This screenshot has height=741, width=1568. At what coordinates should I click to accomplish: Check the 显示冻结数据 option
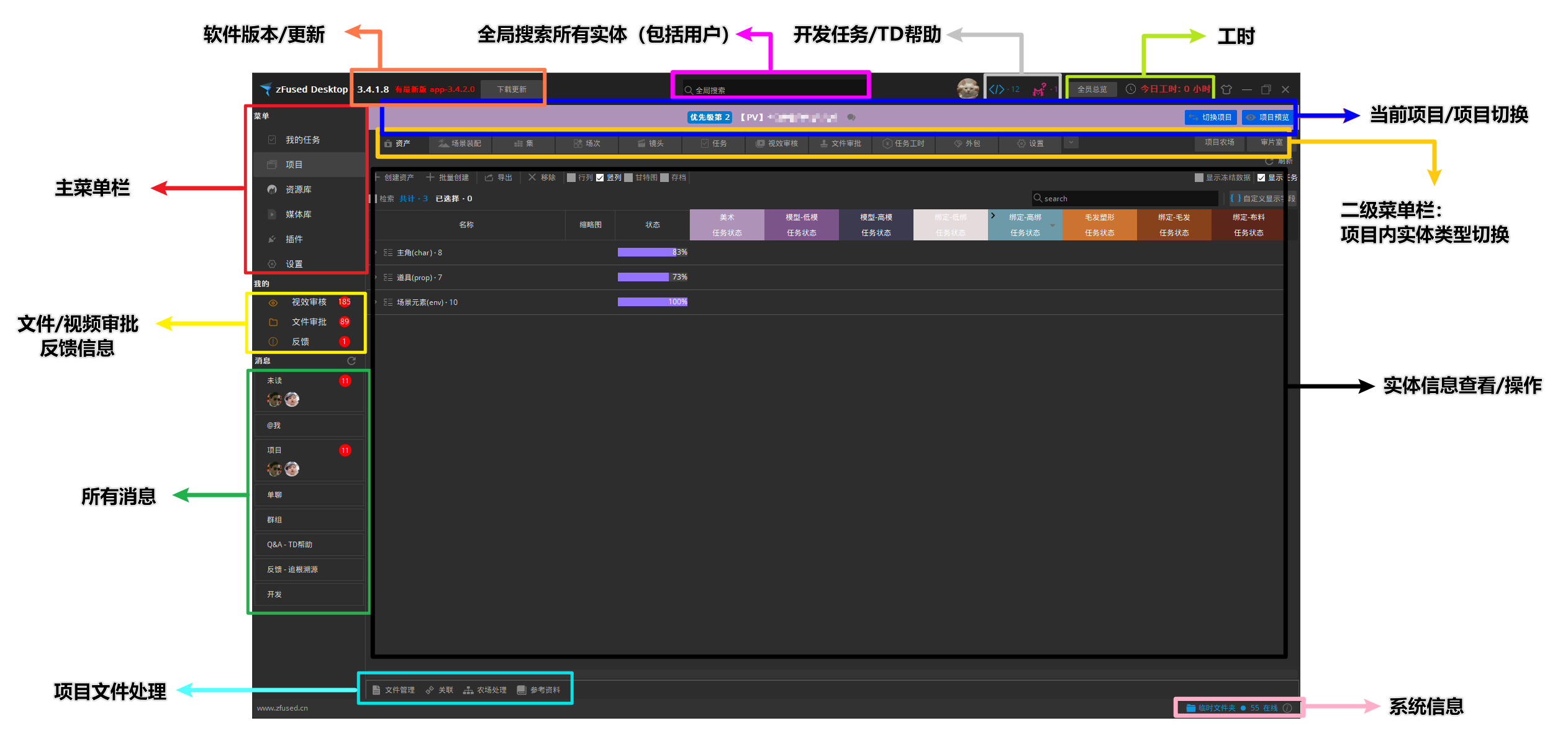[1199, 178]
